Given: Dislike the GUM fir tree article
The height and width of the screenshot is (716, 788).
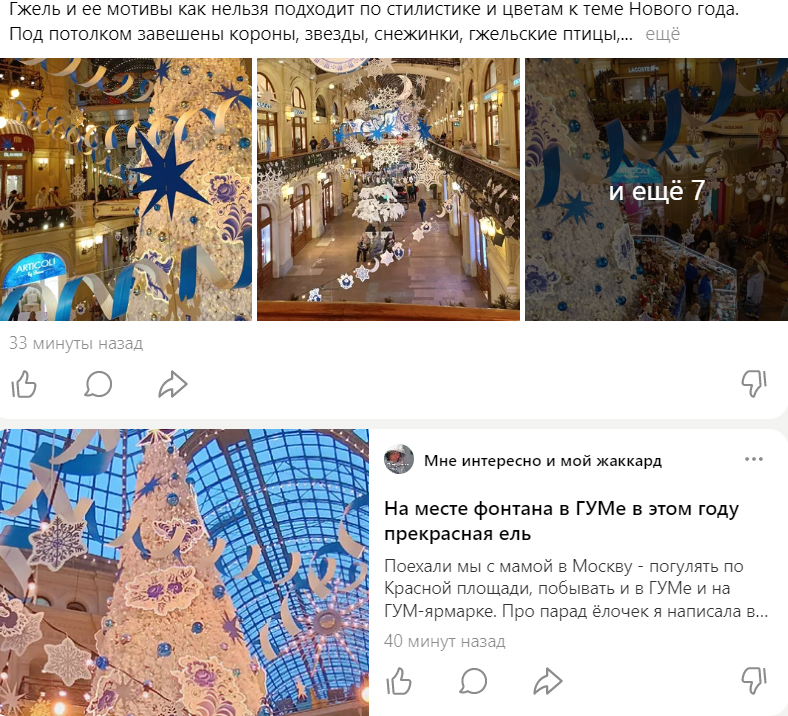Looking at the screenshot, I should coord(754,681).
